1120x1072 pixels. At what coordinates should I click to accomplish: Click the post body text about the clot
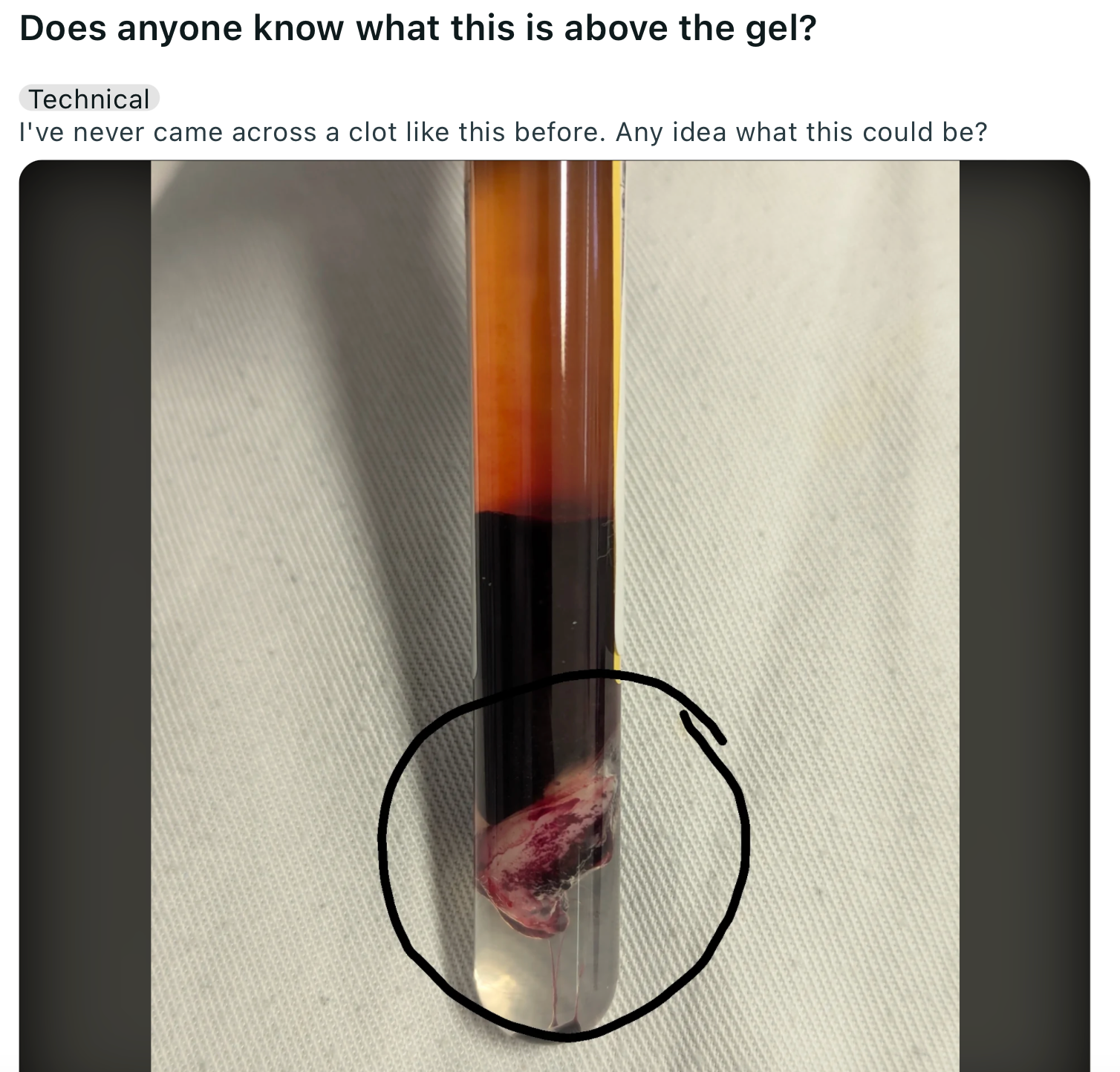tap(504, 132)
